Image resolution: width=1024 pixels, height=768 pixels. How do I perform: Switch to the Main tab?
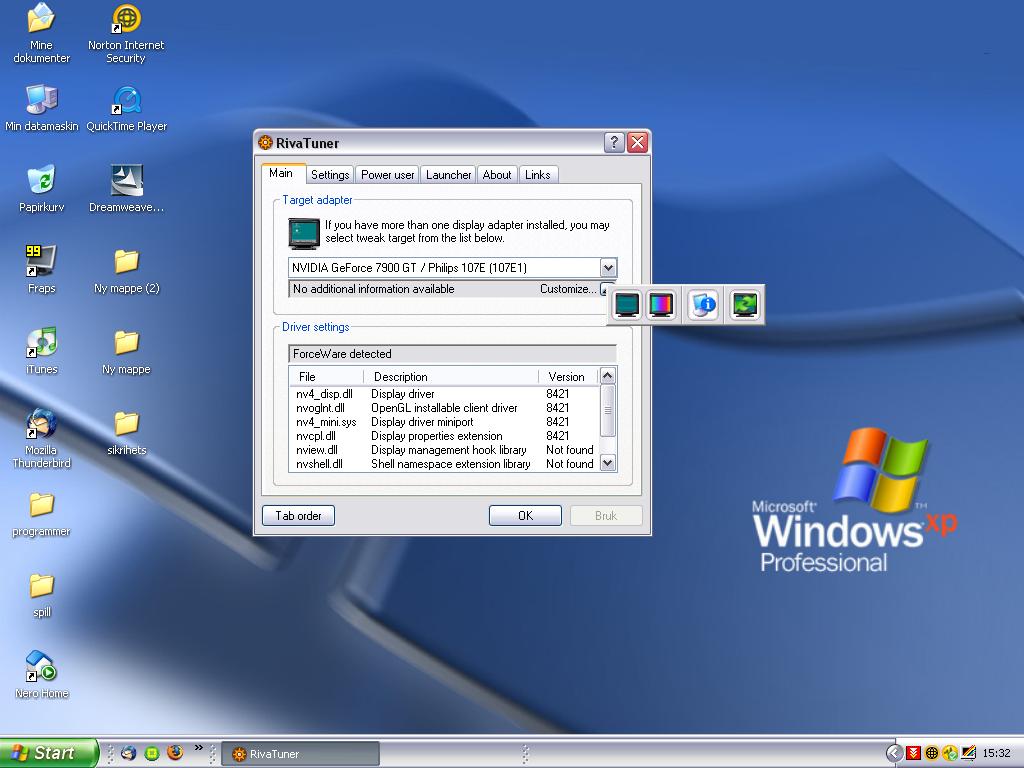281,173
